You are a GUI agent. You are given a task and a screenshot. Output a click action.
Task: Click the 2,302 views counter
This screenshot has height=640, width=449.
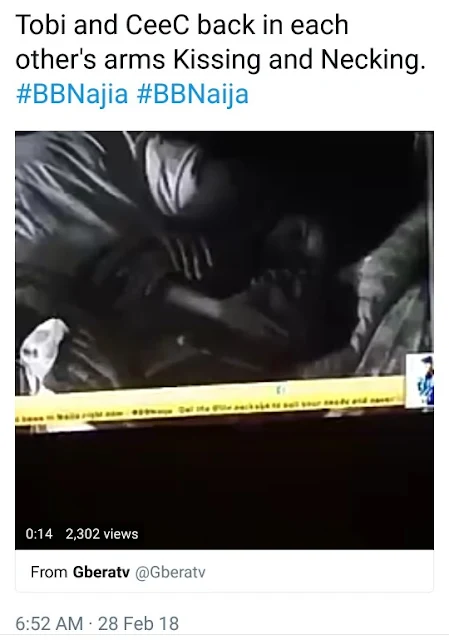point(102,533)
